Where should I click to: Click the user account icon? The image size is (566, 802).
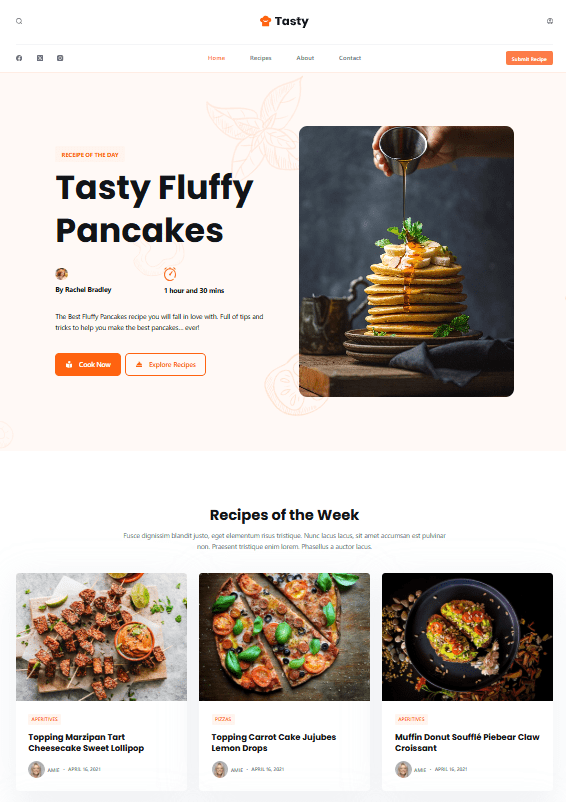550,21
